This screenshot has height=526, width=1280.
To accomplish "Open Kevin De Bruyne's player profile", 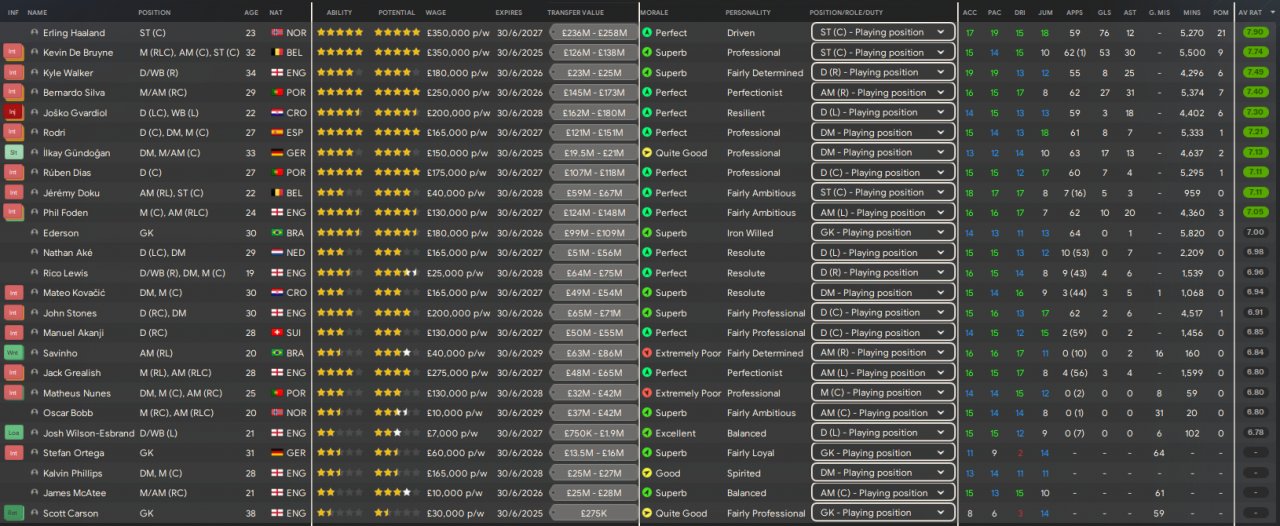I will pyautogui.click(x=80, y=52).
